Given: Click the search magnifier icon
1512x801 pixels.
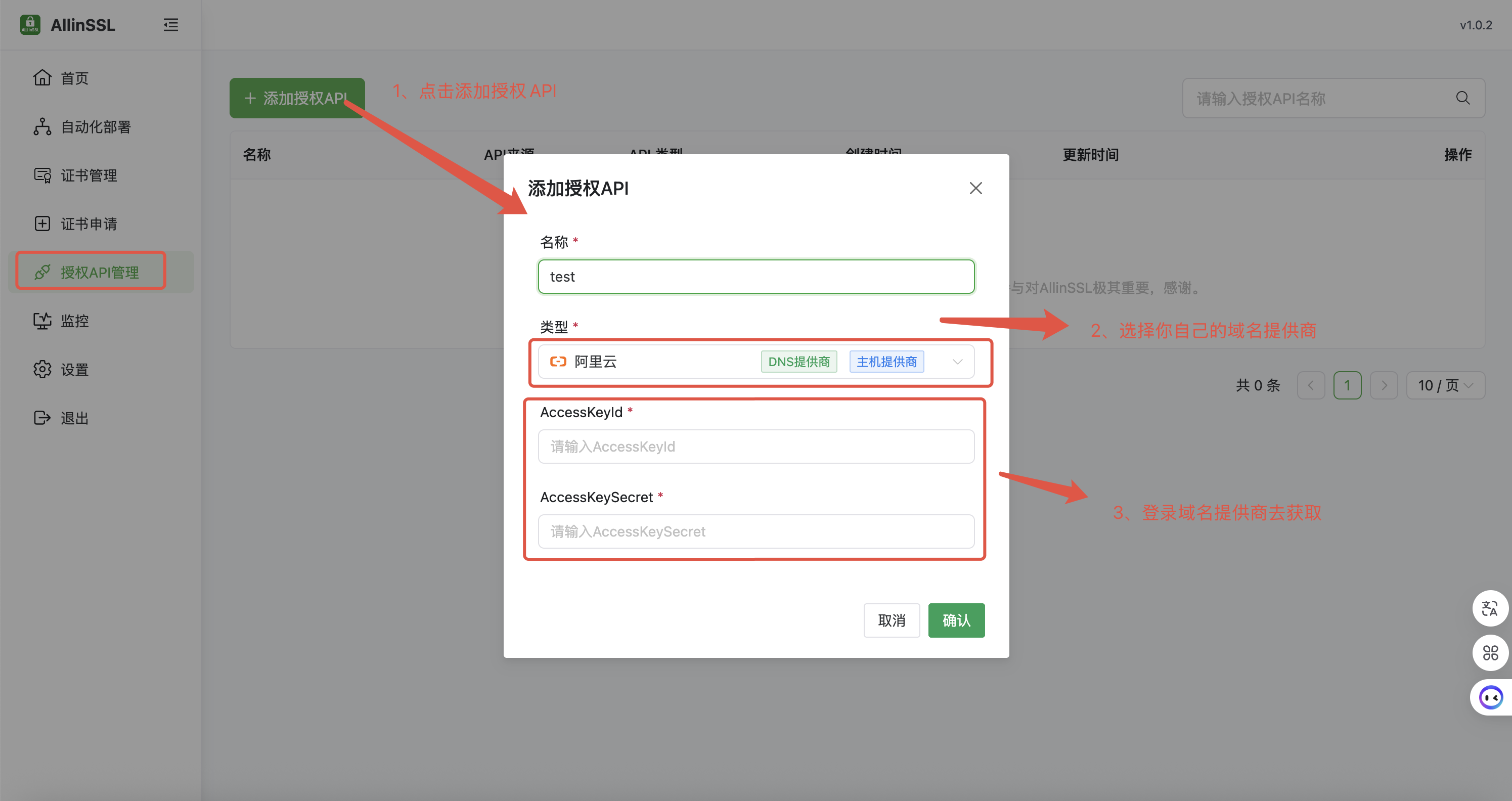Looking at the screenshot, I should coord(1462,98).
